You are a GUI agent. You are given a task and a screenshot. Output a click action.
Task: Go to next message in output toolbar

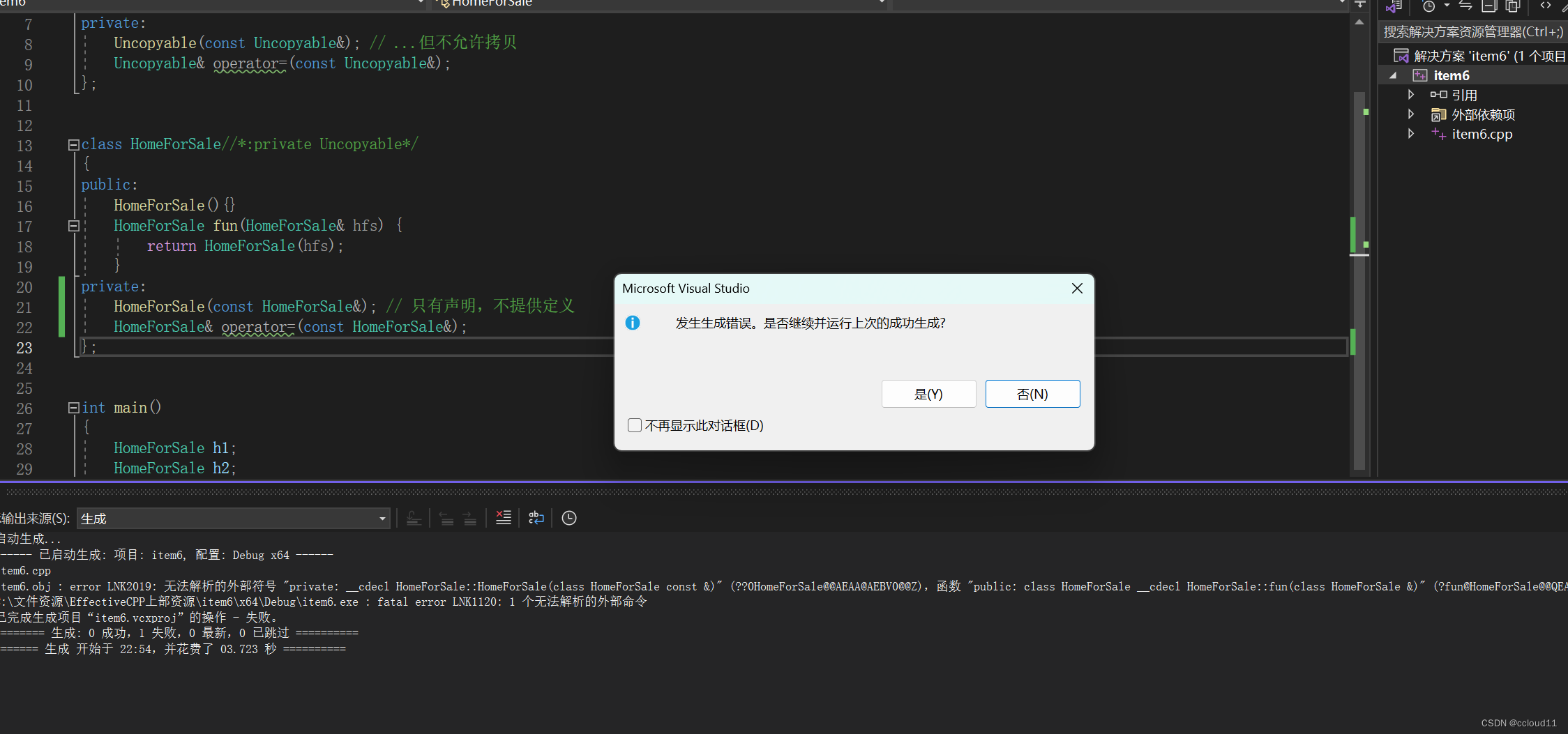coord(470,518)
